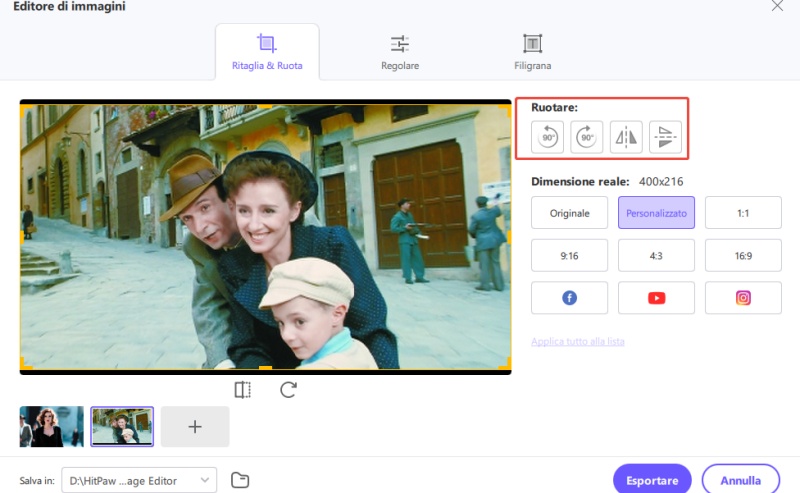Select the Originale aspect ratio
800x493 pixels.
(x=569, y=213)
